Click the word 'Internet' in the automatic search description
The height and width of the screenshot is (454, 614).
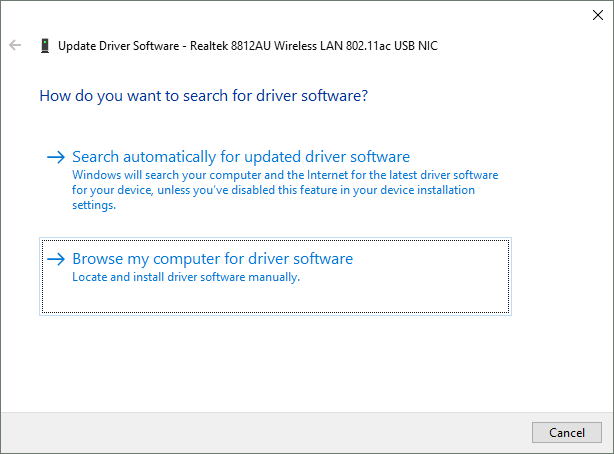(x=327, y=175)
